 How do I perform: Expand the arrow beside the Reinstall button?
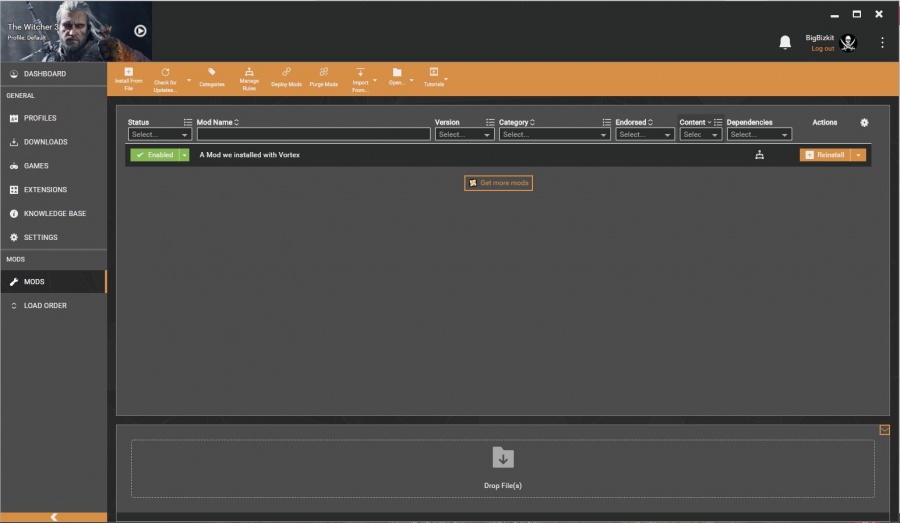pyautogui.click(x=858, y=155)
